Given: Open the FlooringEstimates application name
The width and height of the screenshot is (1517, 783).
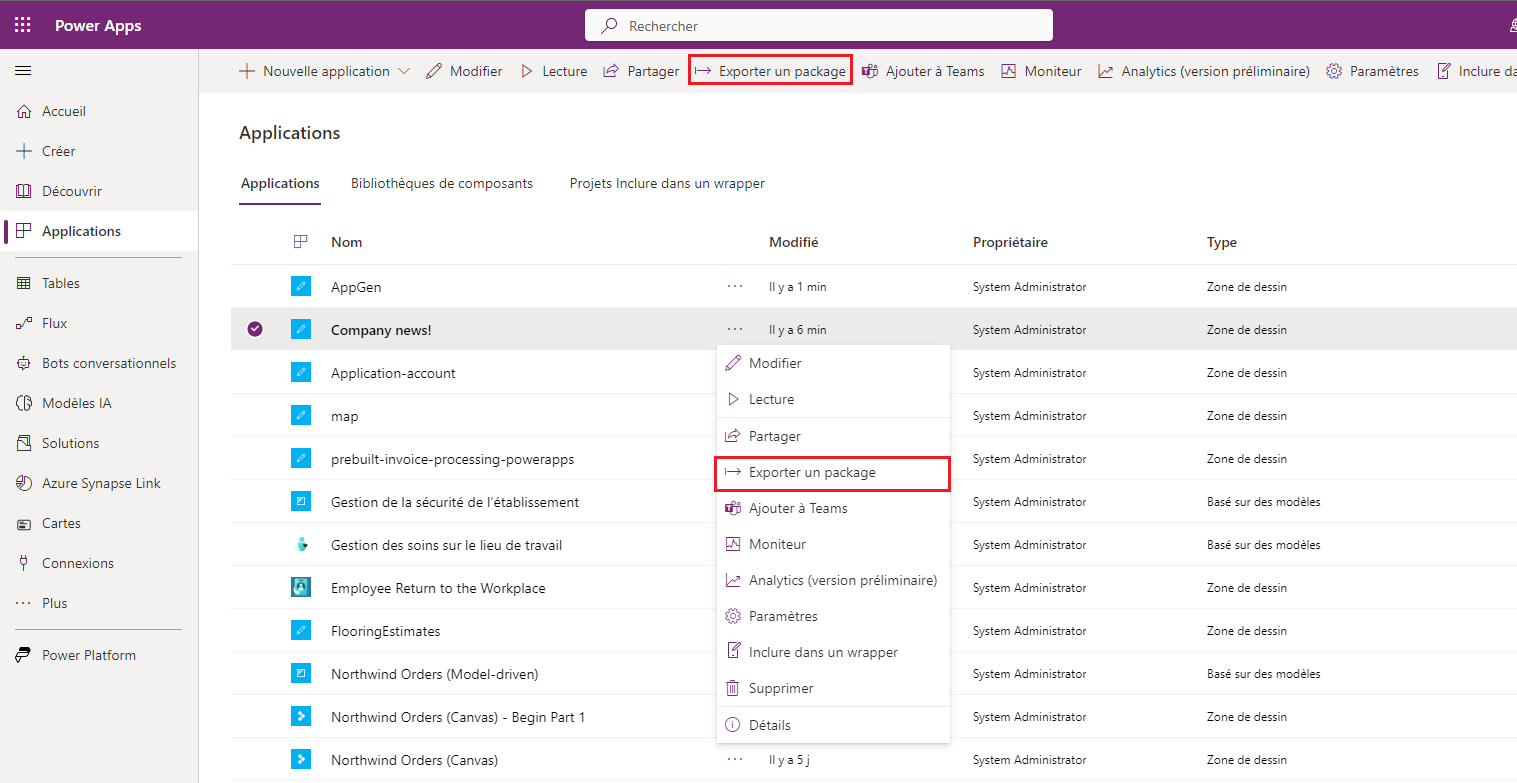Looking at the screenshot, I should tap(385, 631).
